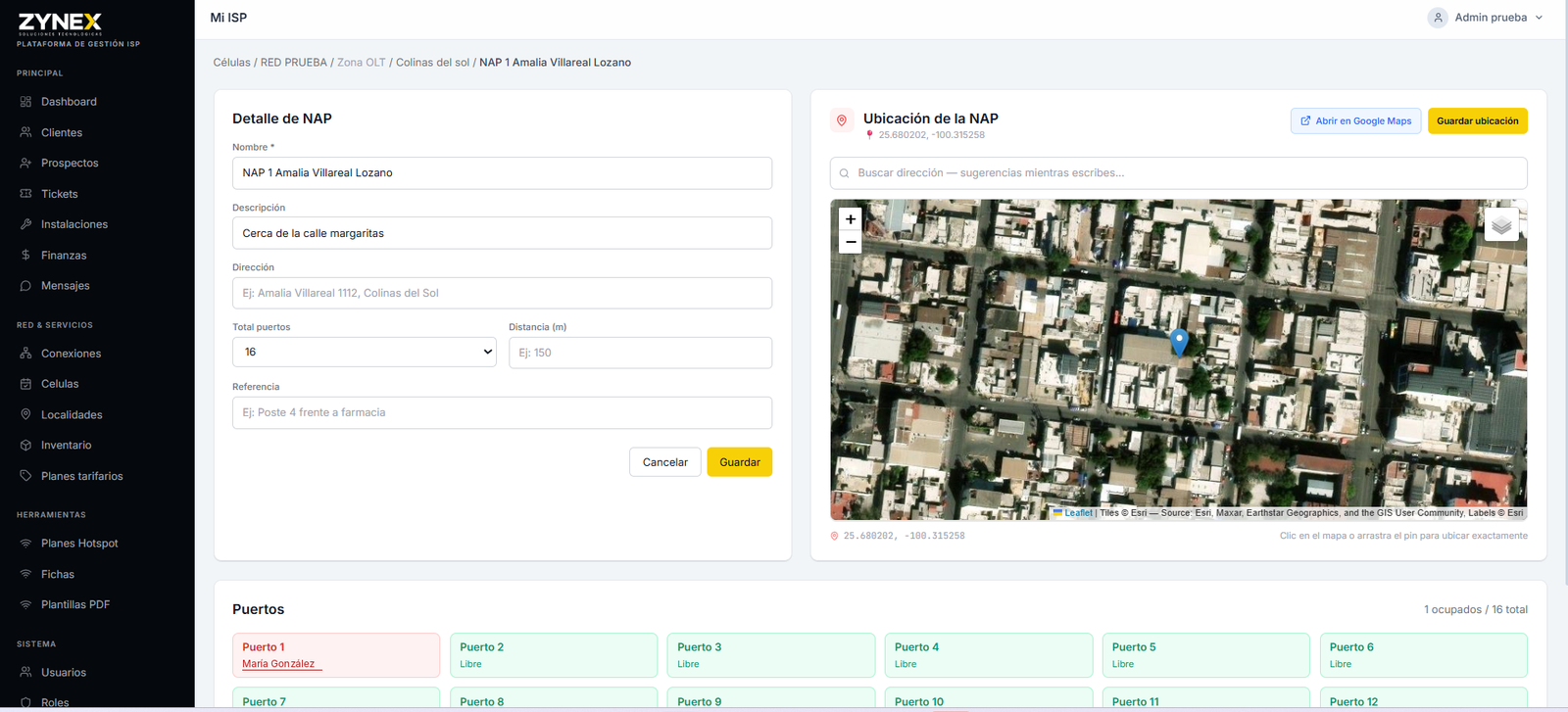Click the yellow Guardar button

pyautogui.click(x=739, y=462)
